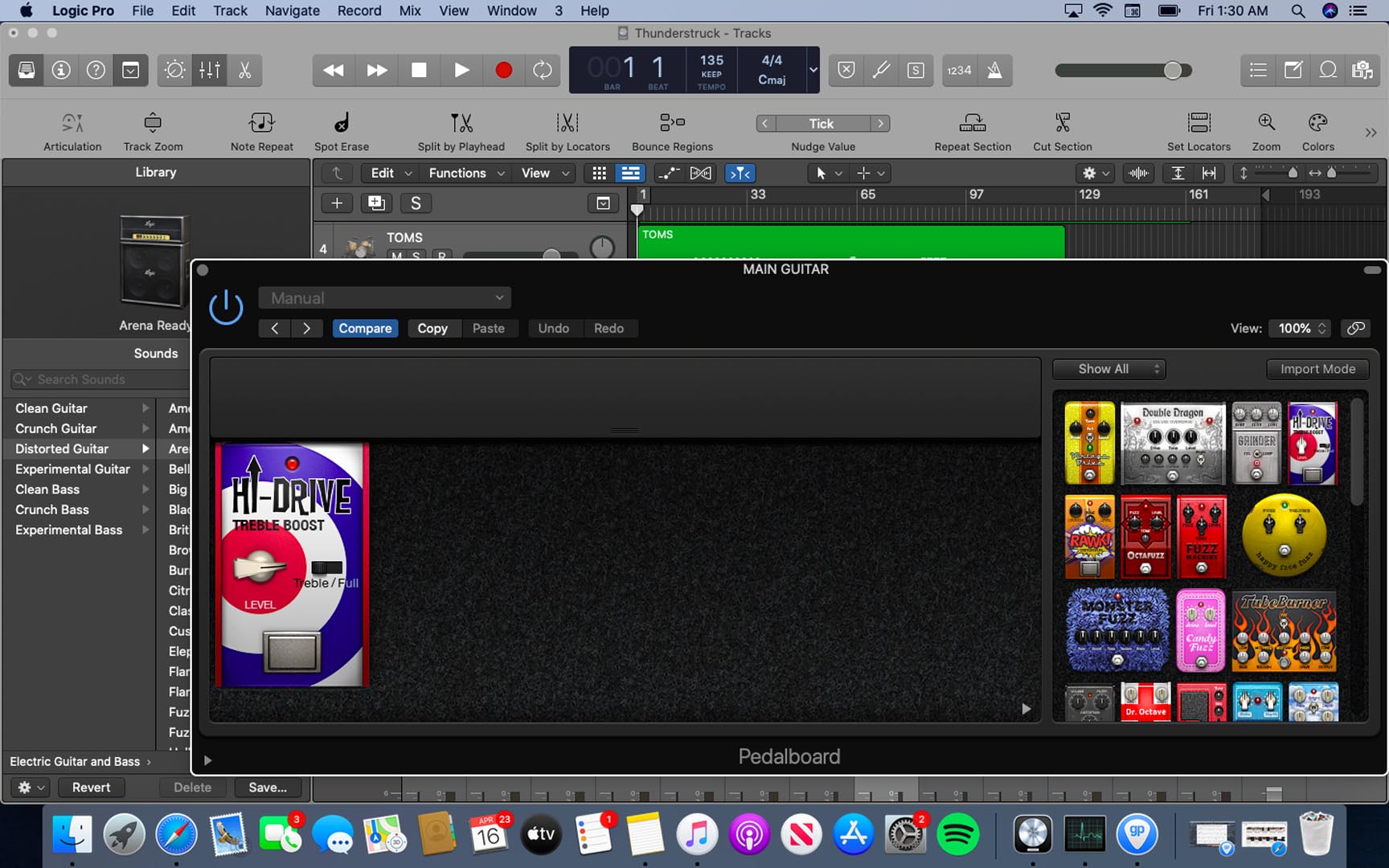Click the Copy button in plugin header

point(432,328)
